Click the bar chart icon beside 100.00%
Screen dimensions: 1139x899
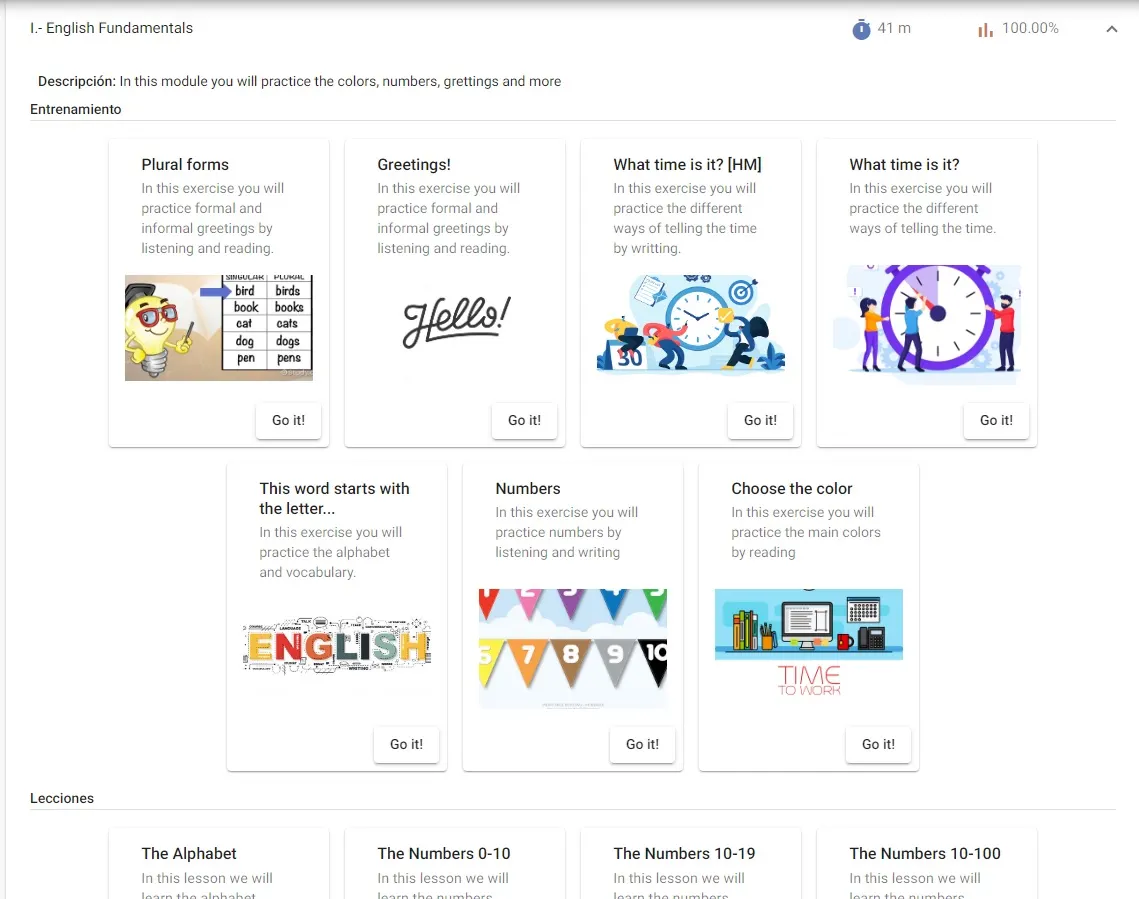[985, 30]
